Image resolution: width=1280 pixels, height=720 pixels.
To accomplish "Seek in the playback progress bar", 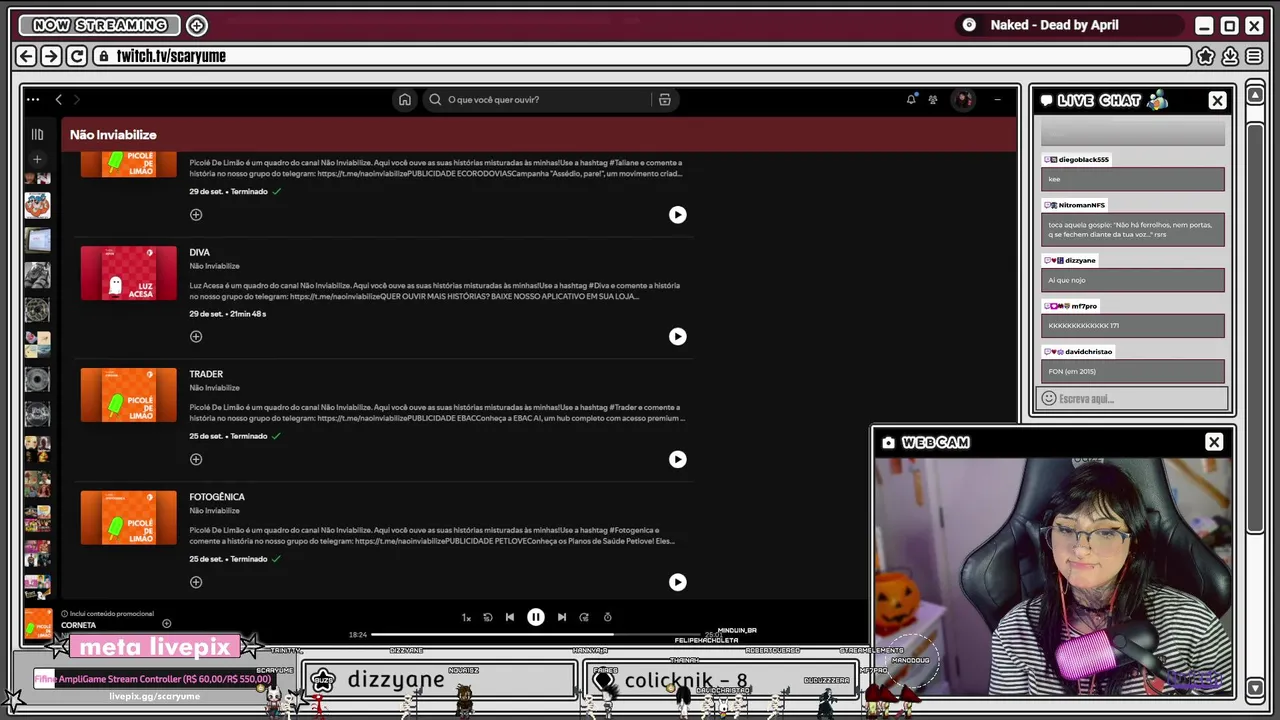I will pyautogui.click(x=536, y=634).
